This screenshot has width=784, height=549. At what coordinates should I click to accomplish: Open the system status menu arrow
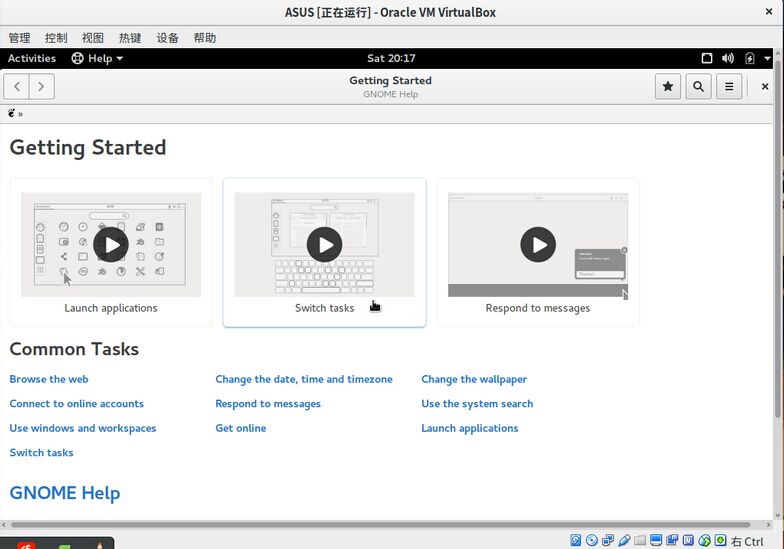click(x=768, y=58)
